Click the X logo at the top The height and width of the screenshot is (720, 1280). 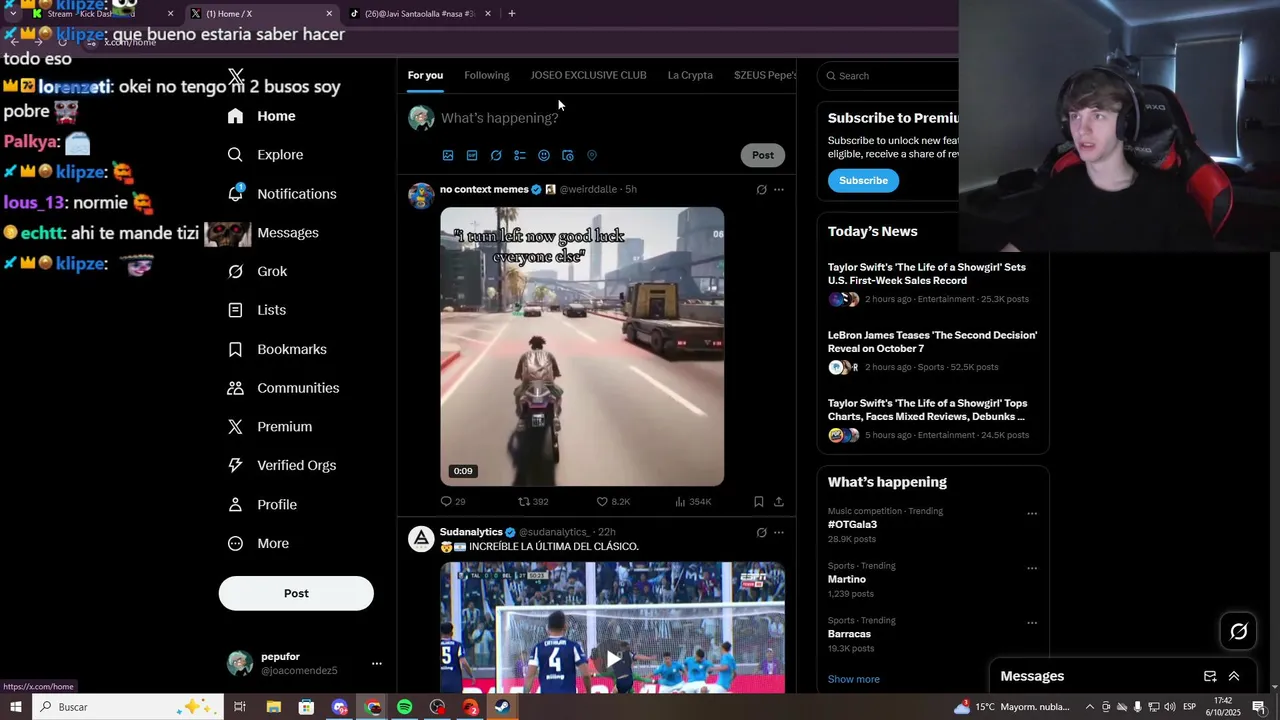(x=236, y=76)
